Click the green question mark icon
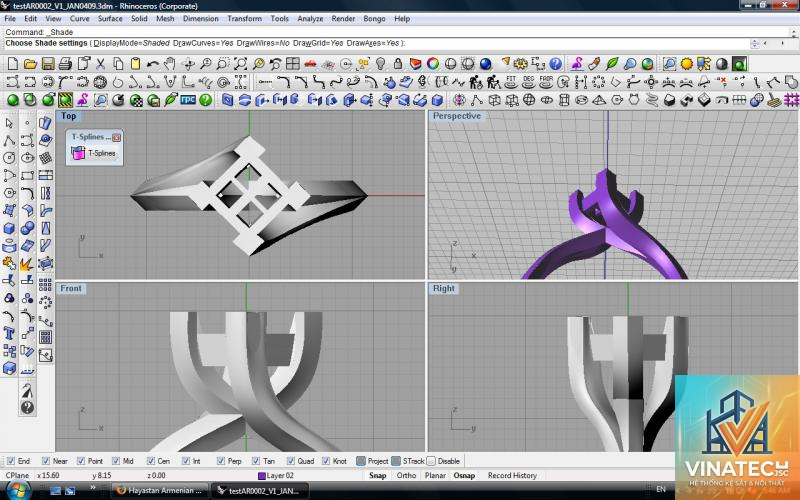Image resolution: width=800 pixels, height=500 pixels. pyautogui.click(x=206, y=99)
